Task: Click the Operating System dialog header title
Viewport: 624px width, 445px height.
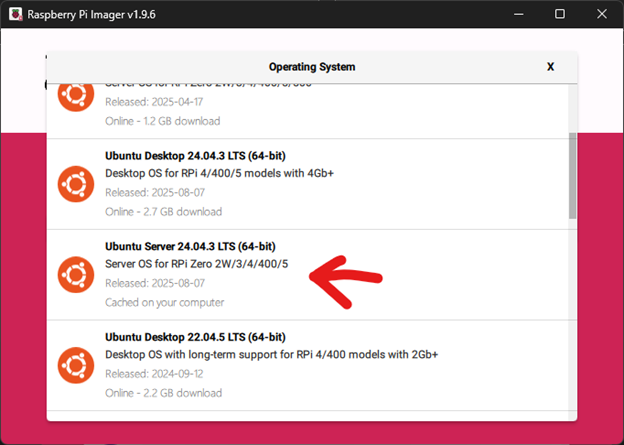Action: point(312,67)
